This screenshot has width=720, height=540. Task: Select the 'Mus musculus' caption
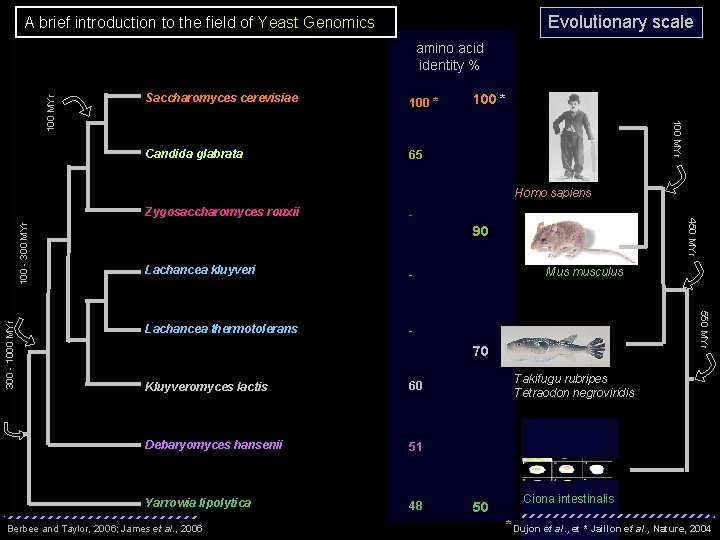(x=584, y=272)
